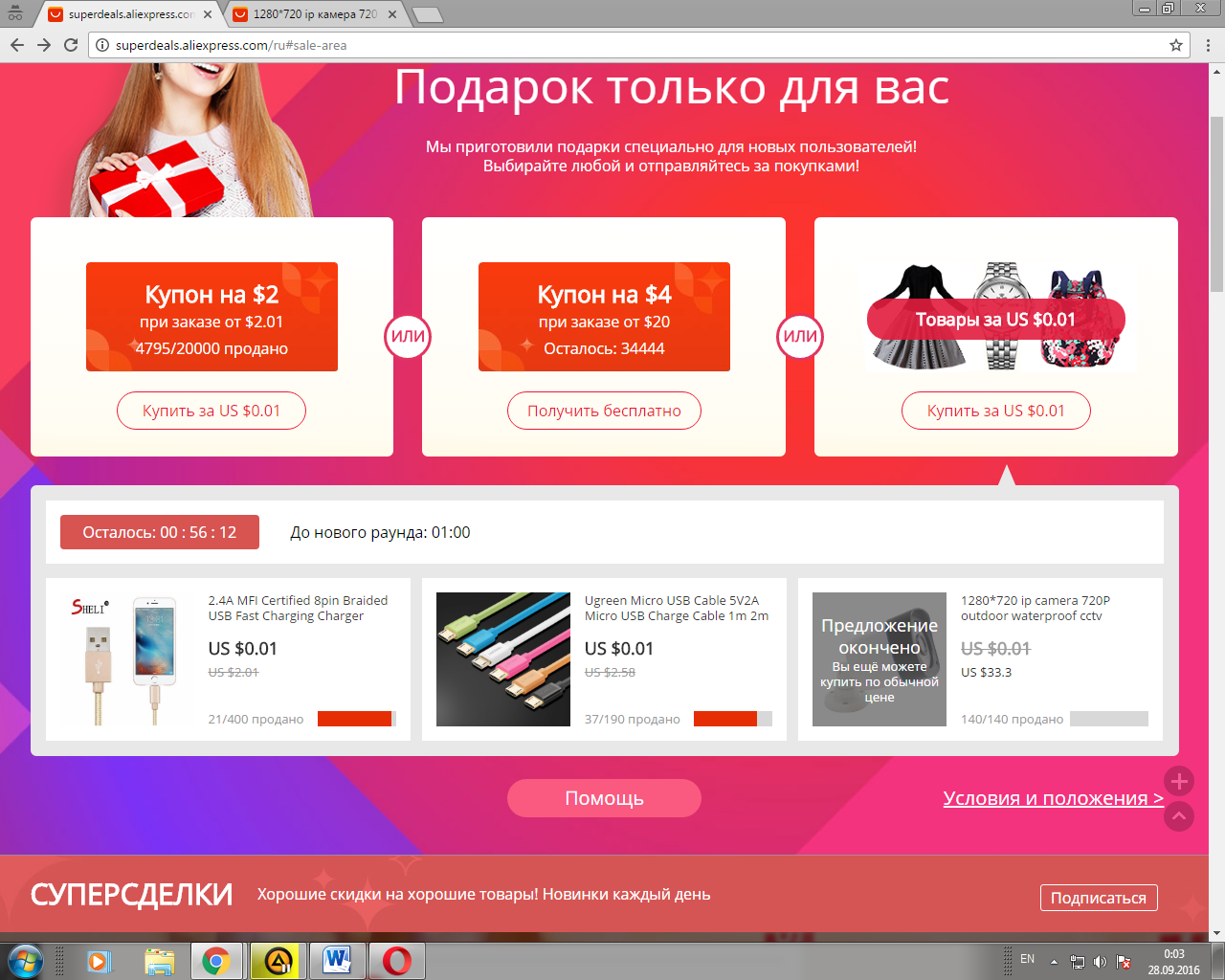Click 'Подписаться' in the Суперсделки banner
Image resolution: width=1225 pixels, height=980 pixels.
(x=1099, y=898)
